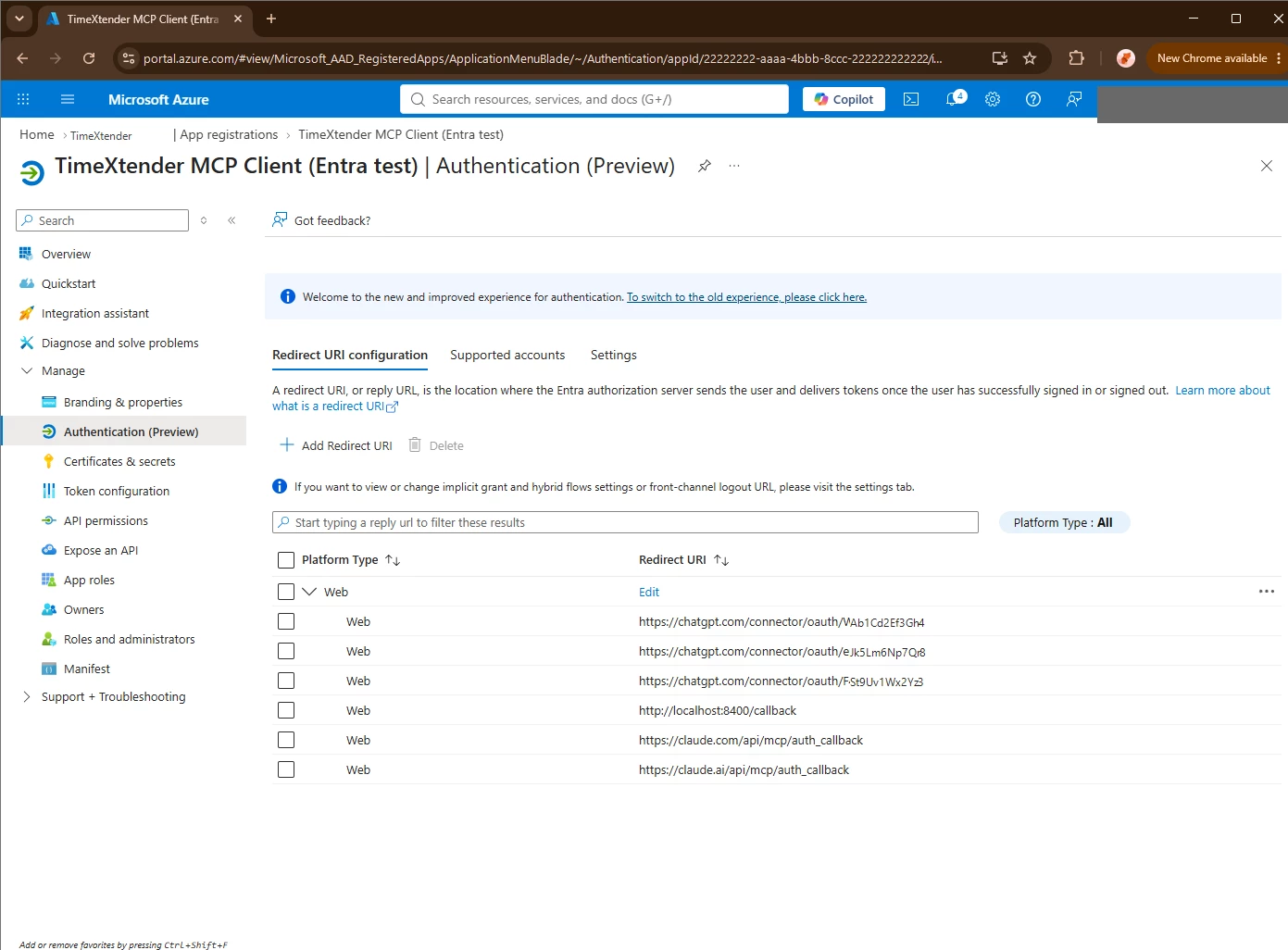Click the reply url filter input field
Screen dimensions: 1288x950
625,522
